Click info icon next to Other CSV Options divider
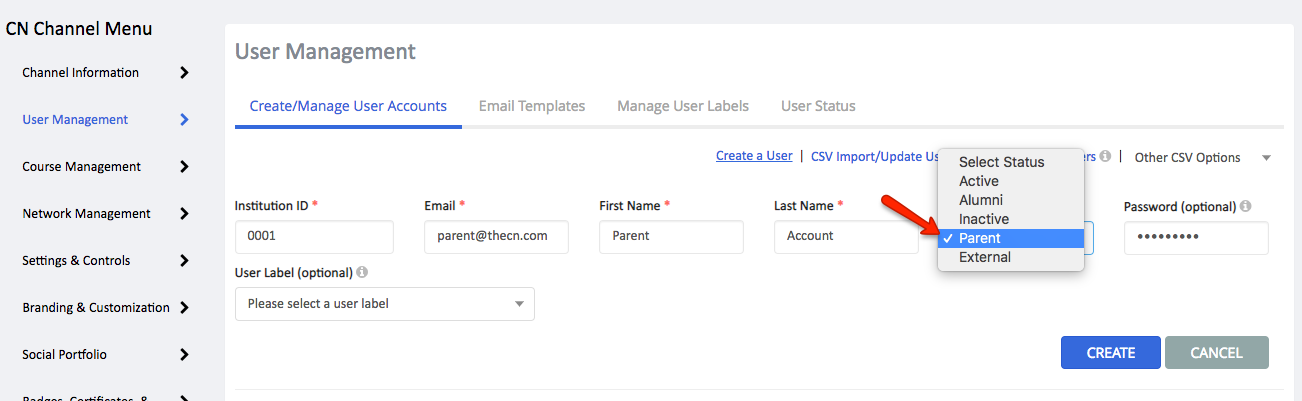 pyautogui.click(x=1105, y=156)
